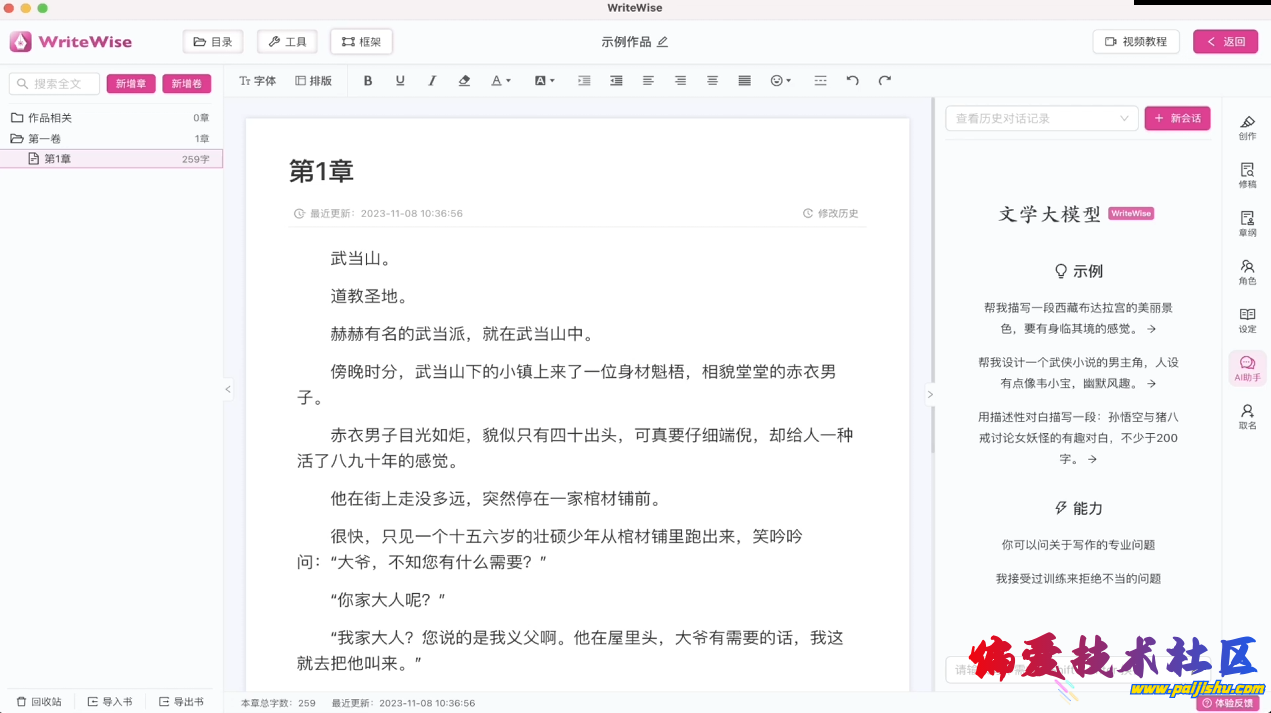Toggle bold formatting in the toolbar
Image resolution: width=1271 pixels, height=713 pixels.
click(x=368, y=81)
